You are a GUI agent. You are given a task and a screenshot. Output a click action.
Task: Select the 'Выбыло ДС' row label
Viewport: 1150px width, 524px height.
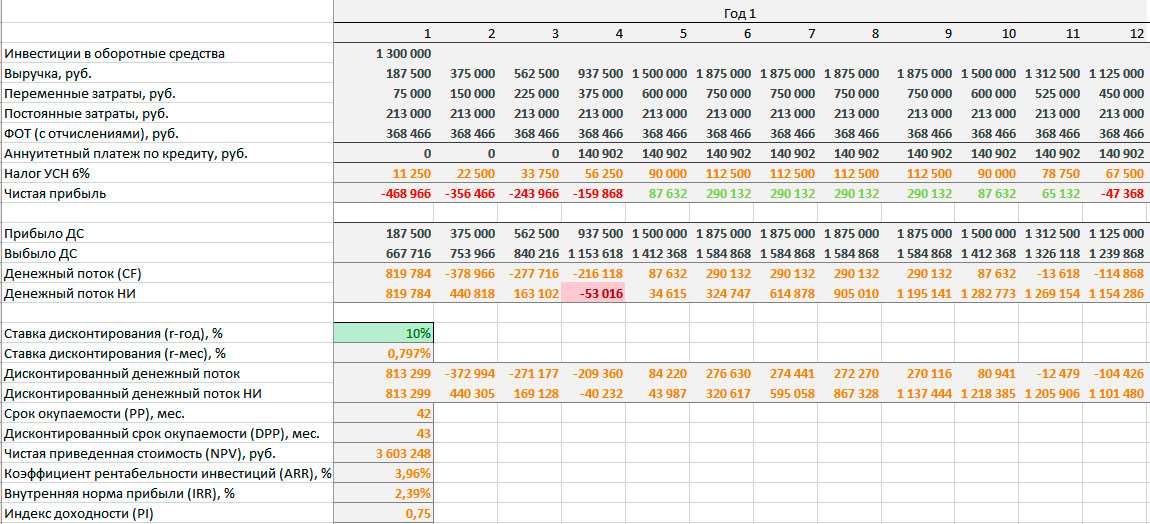[x=41, y=253]
